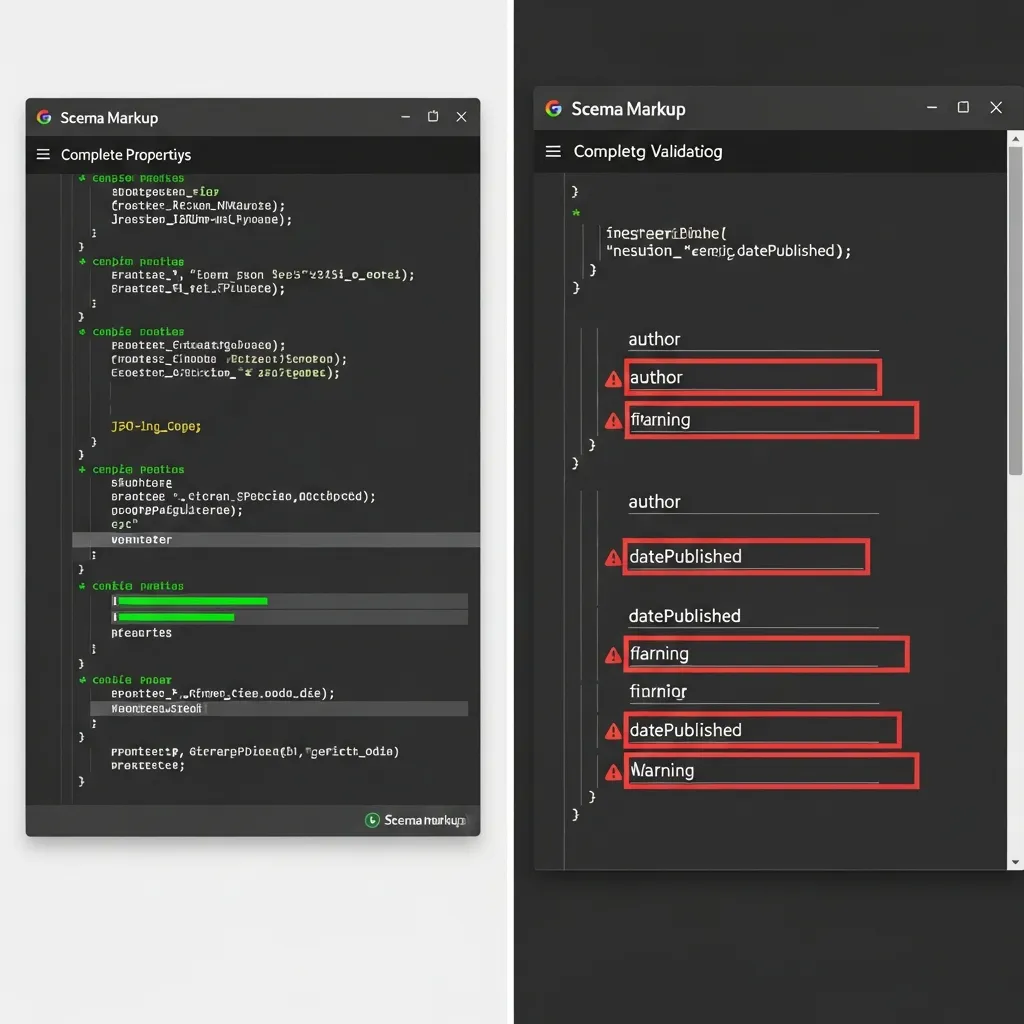Viewport: 1024px width, 1024px height.
Task: Click the warning triangle beside the author error
Action: 612,379
